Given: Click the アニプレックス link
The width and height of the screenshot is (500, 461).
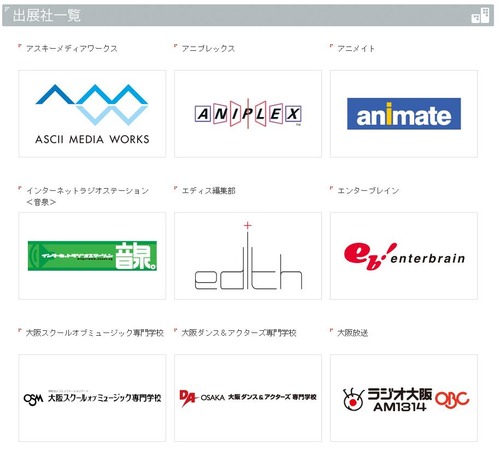Looking at the screenshot, I should [208, 49].
